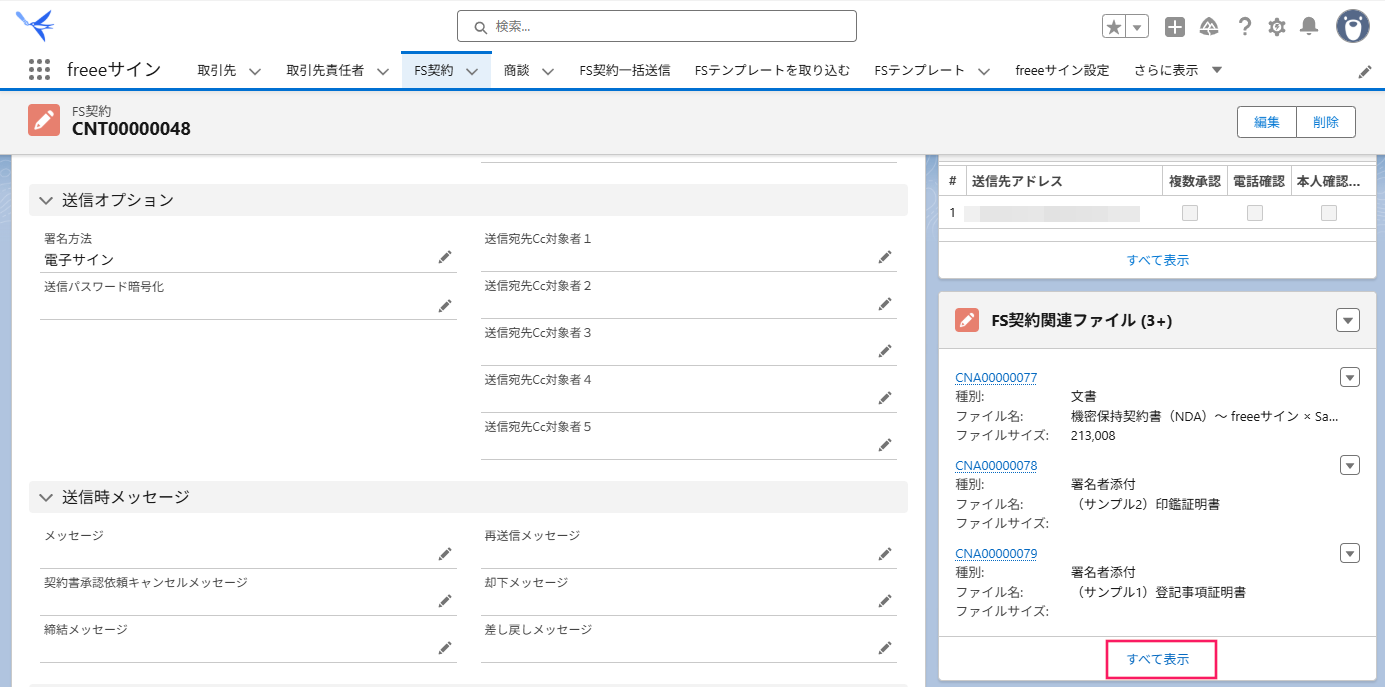The width and height of the screenshot is (1385, 687).
Task: Go to the 取引先責任者 tab
Action: tap(325, 70)
